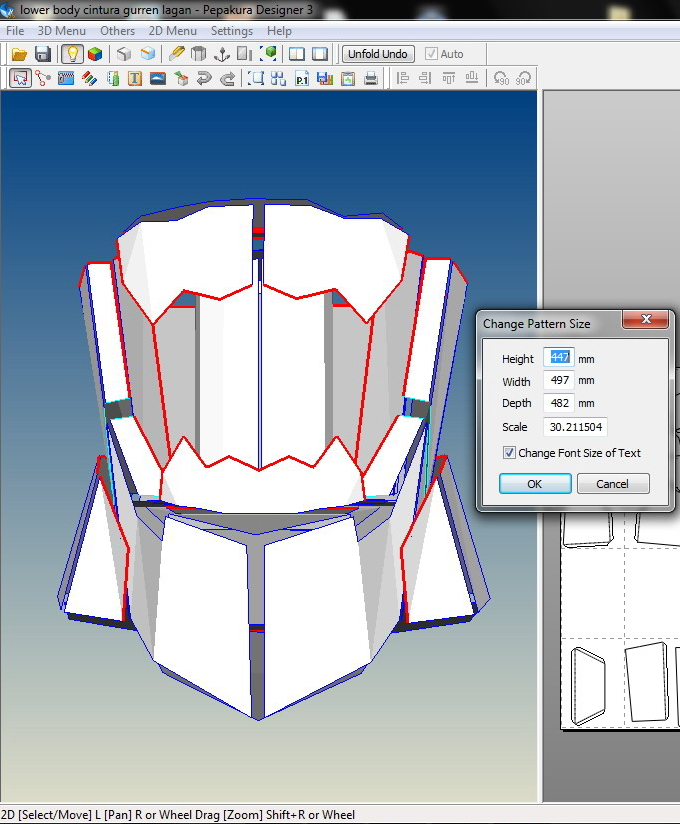Open the 3D Menu
The image size is (680, 824).
(61, 31)
